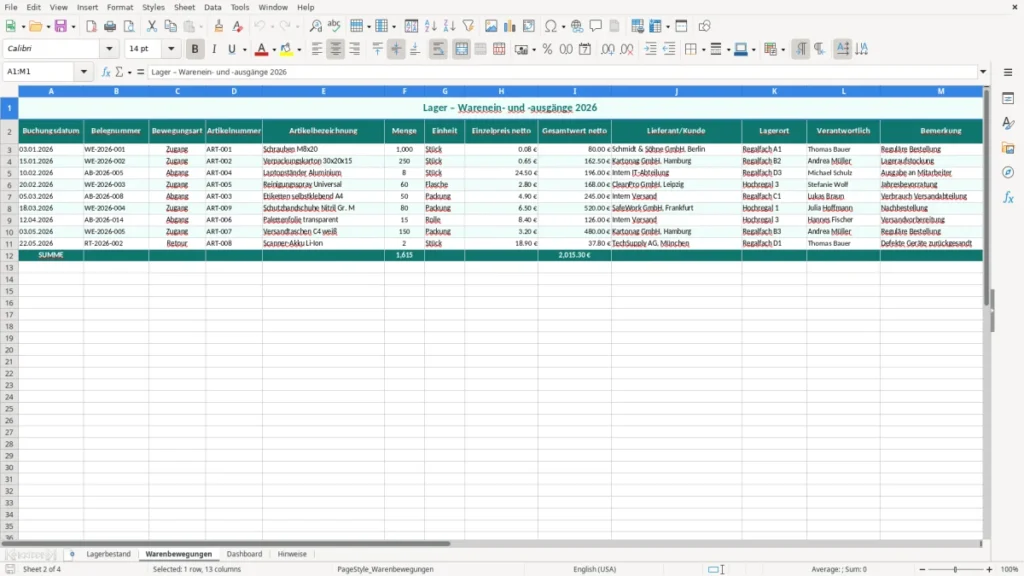Click the zoom slider
The height and width of the screenshot is (576, 1024).
click(x=955, y=569)
